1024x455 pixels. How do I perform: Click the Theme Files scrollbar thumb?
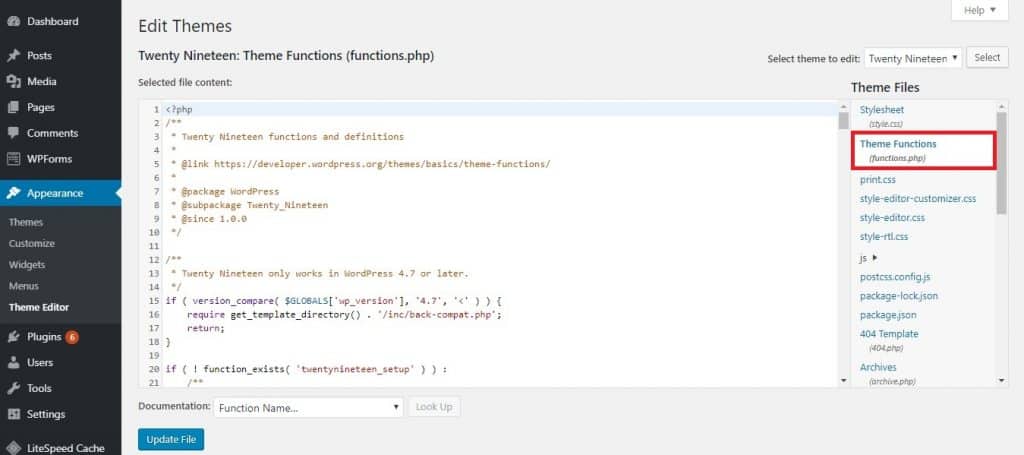(1001, 162)
